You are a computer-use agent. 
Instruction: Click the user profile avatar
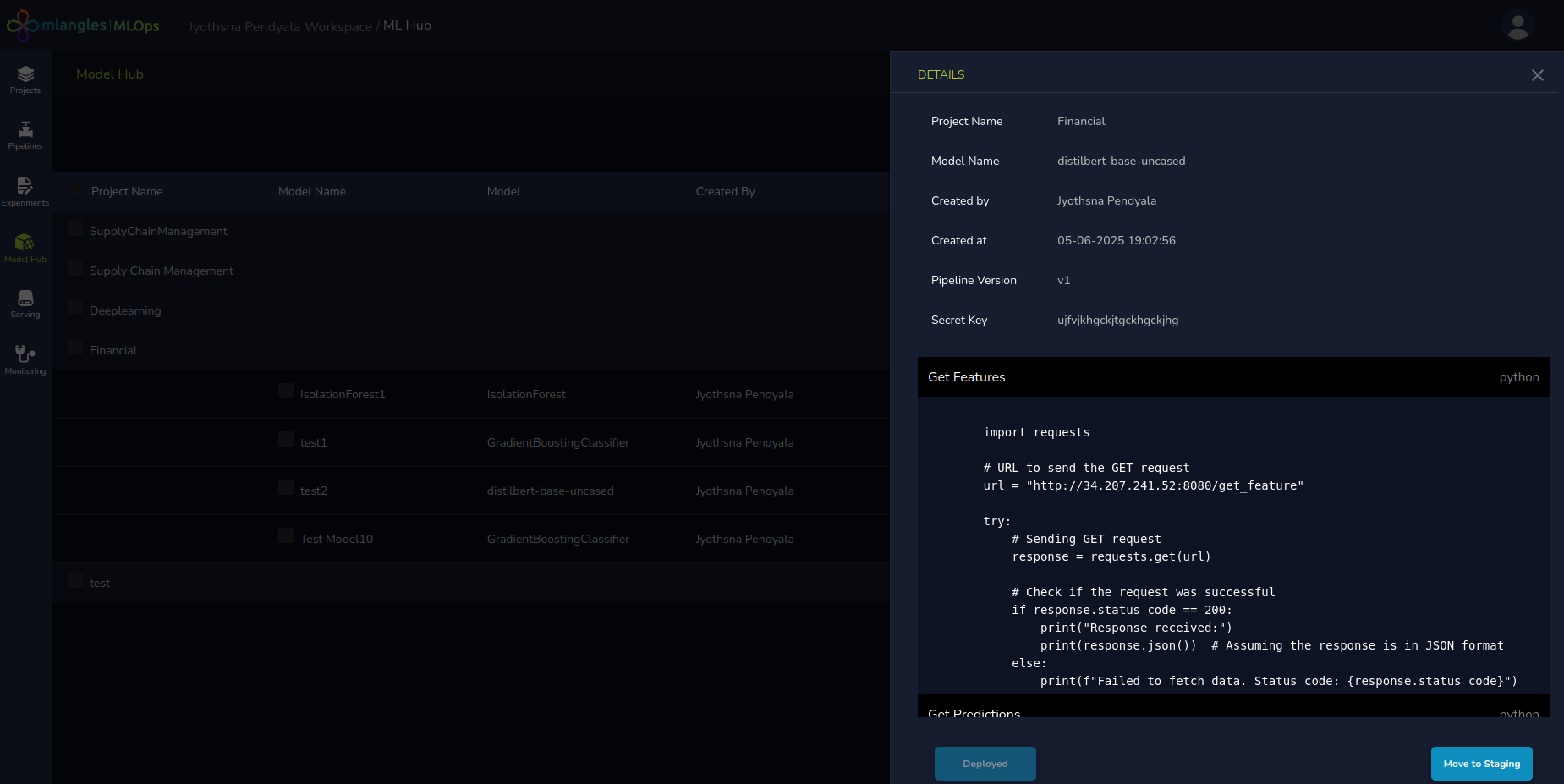(1517, 25)
